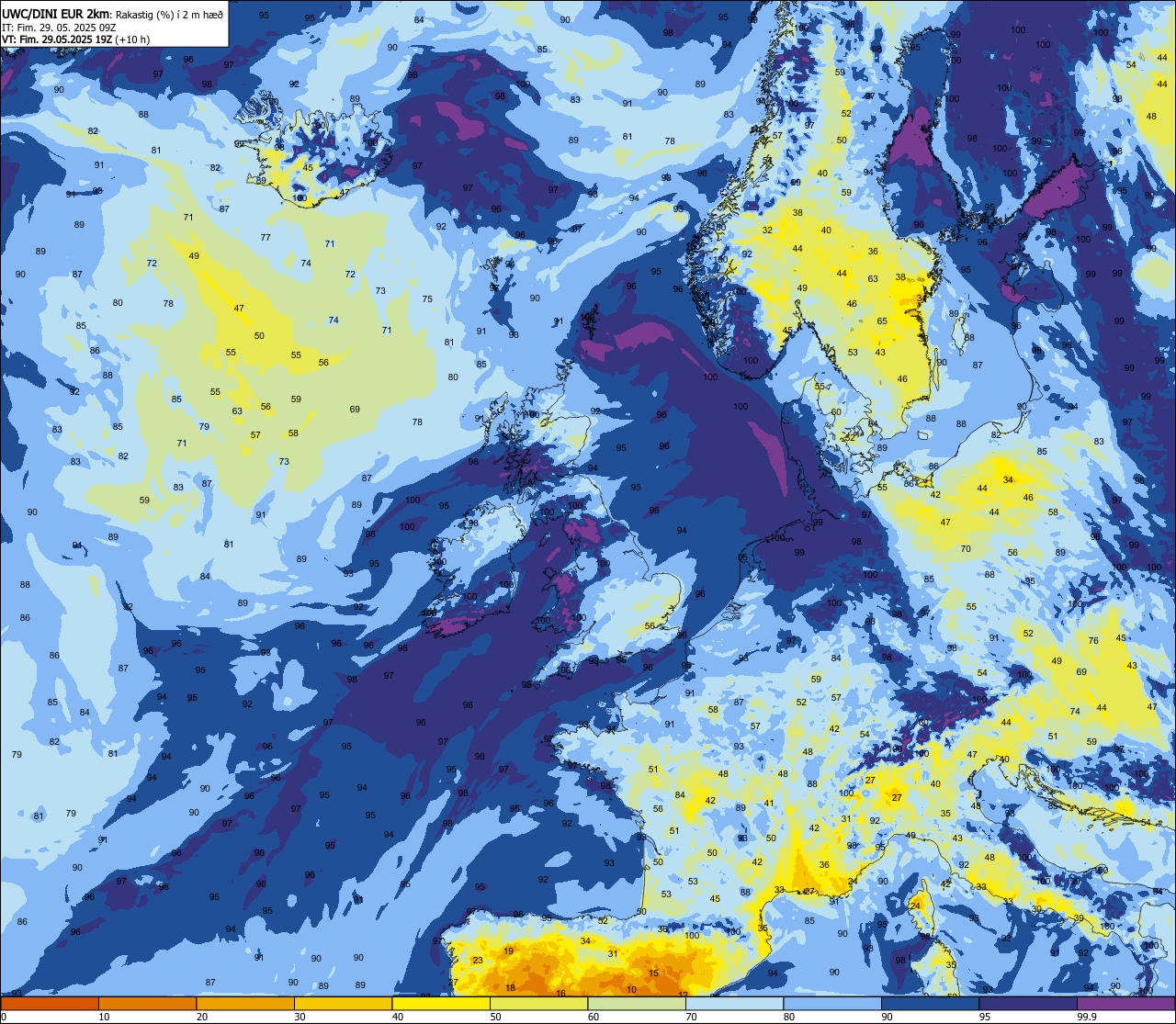Click the legend scale tick label 30
The height and width of the screenshot is (1024, 1176).
point(300,1017)
